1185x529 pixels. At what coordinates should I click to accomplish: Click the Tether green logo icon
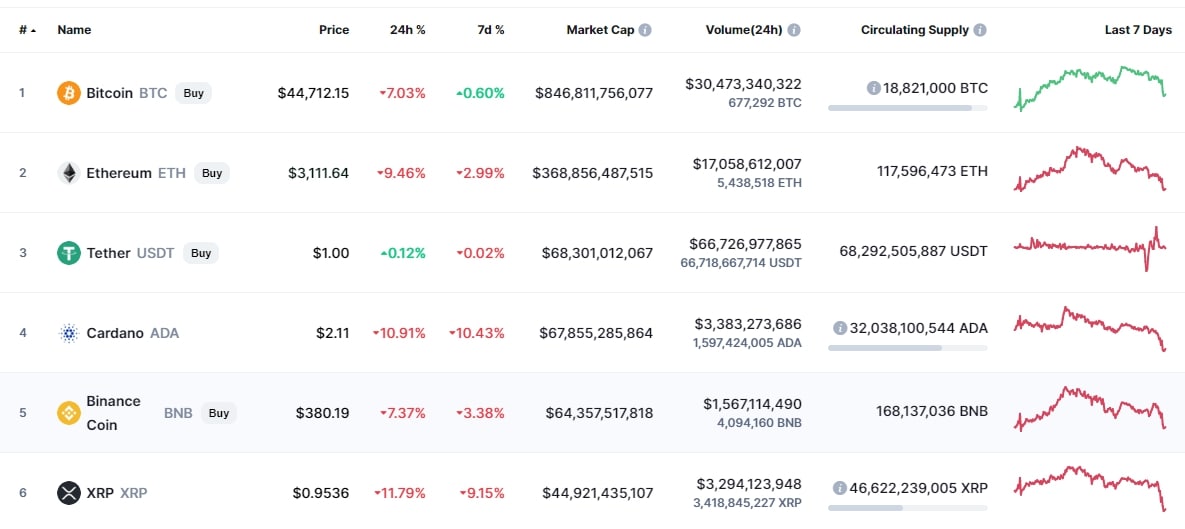click(69, 253)
